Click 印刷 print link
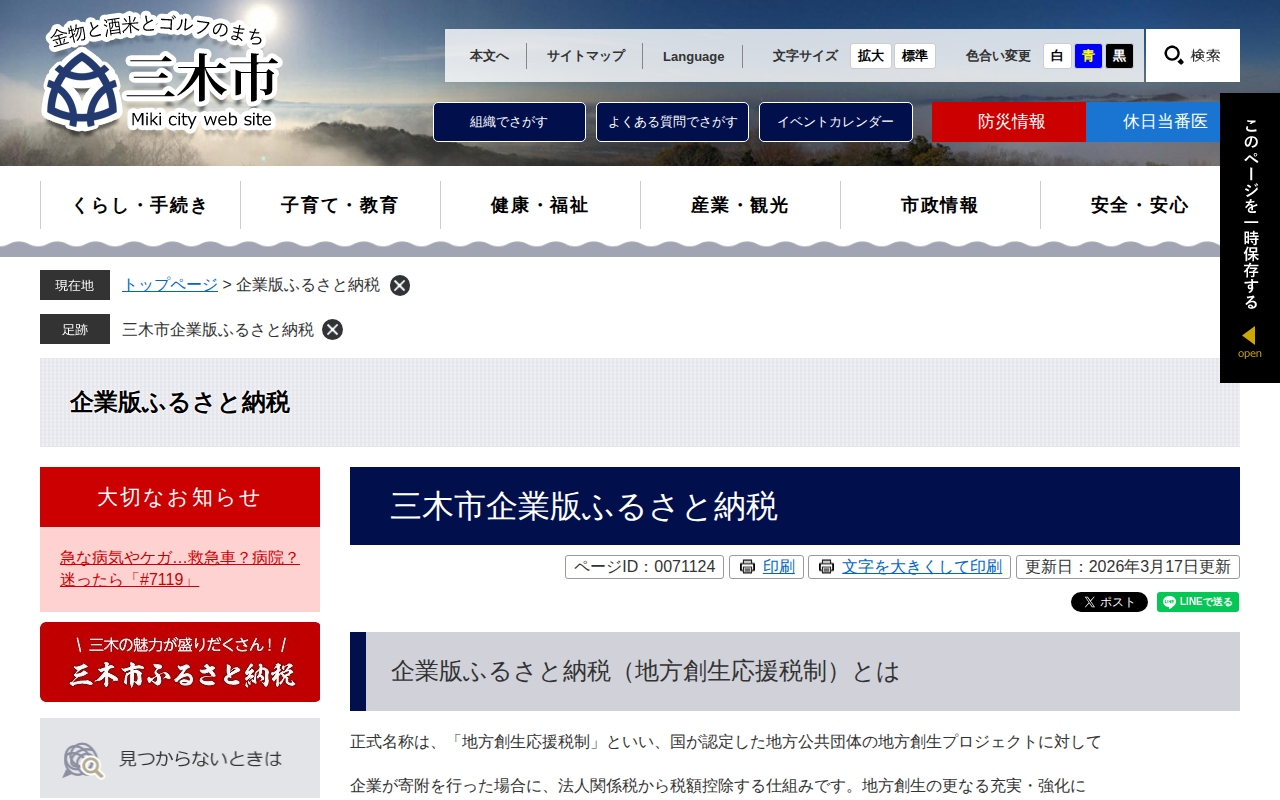The image size is (1280, 800). click(779, 567)
